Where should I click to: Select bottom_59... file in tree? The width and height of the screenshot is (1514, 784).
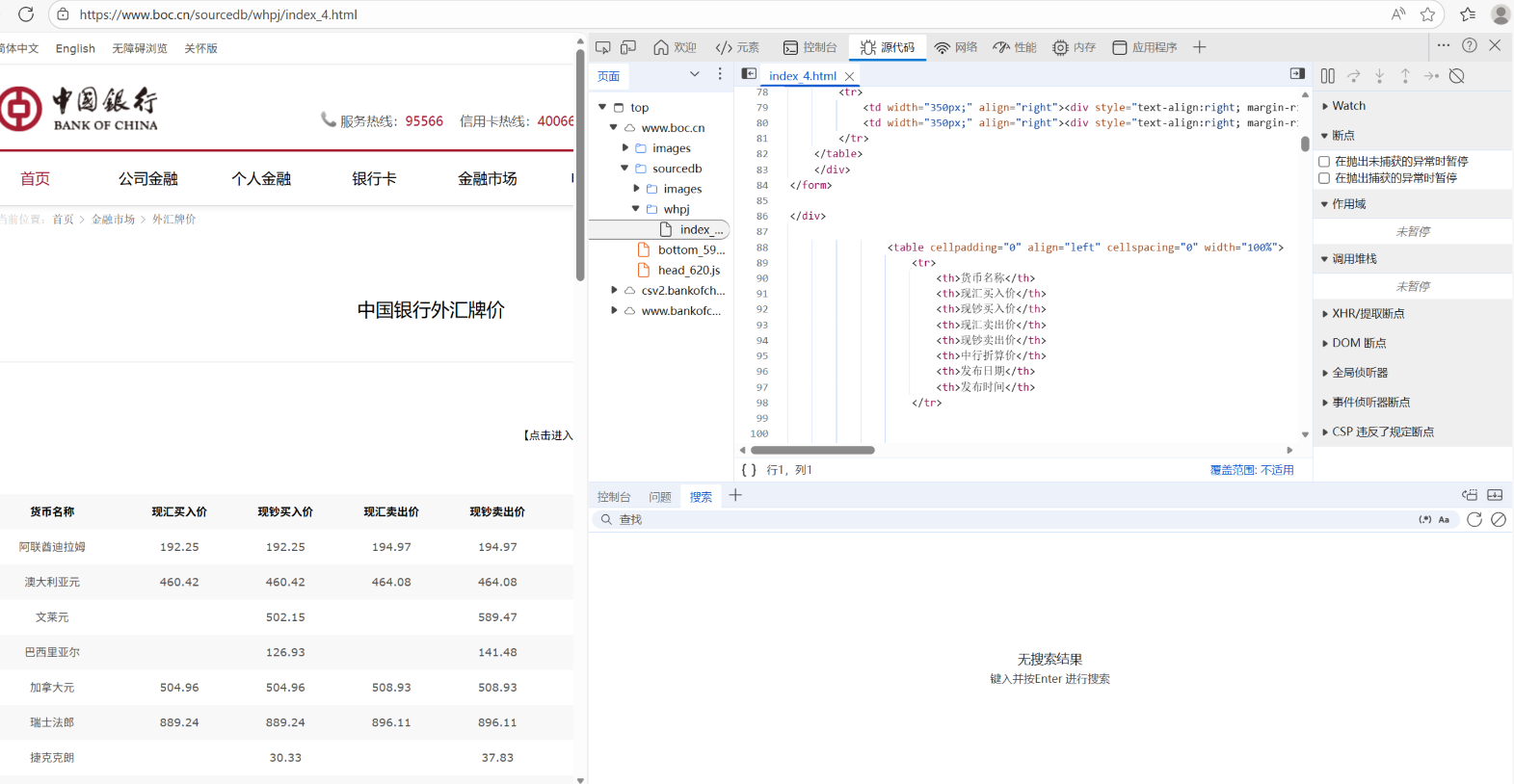pyautogui.click(x=691, y=250)
